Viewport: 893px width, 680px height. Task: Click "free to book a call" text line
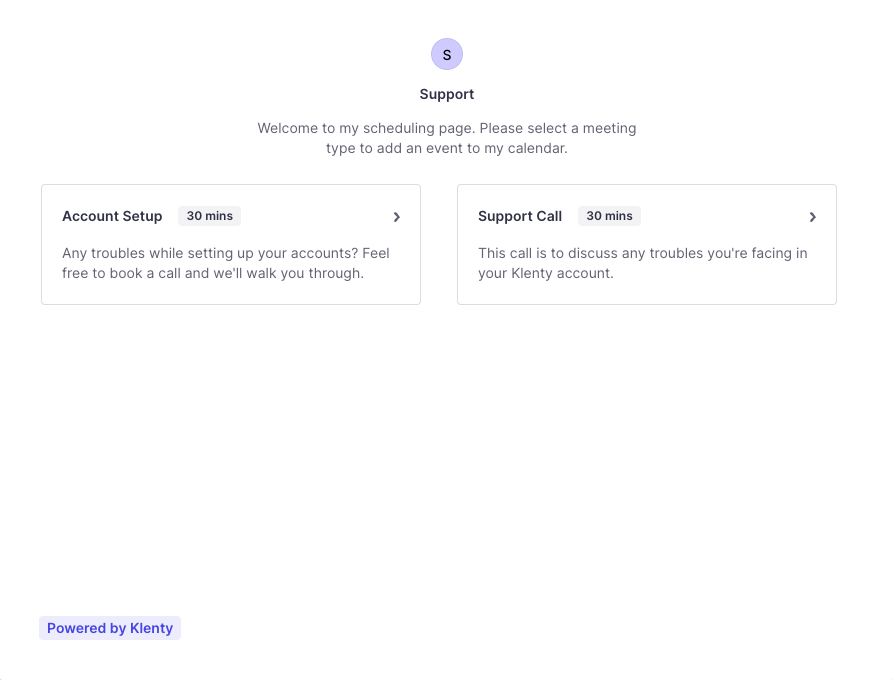coord(213,273)
